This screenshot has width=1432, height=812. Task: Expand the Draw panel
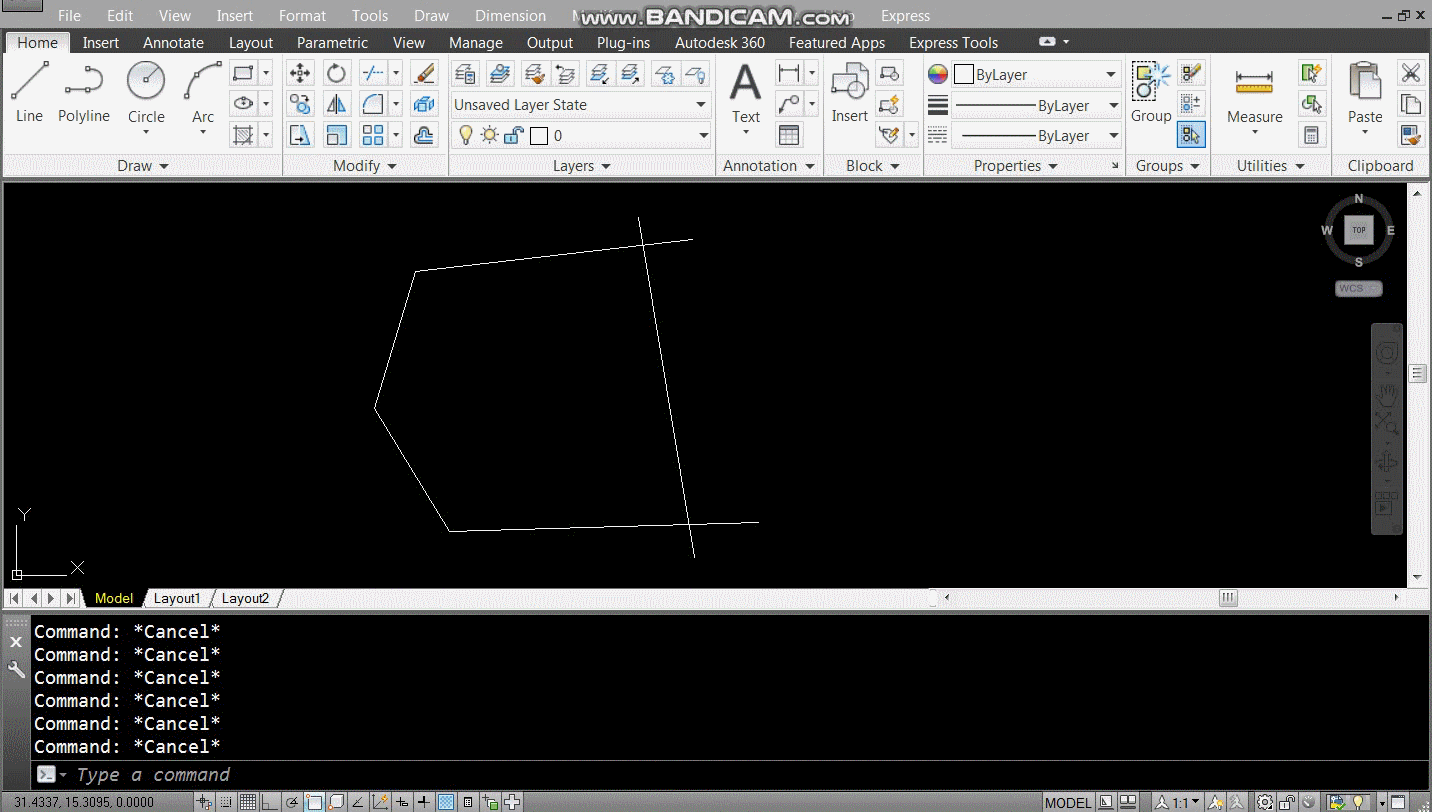(143, 166)
